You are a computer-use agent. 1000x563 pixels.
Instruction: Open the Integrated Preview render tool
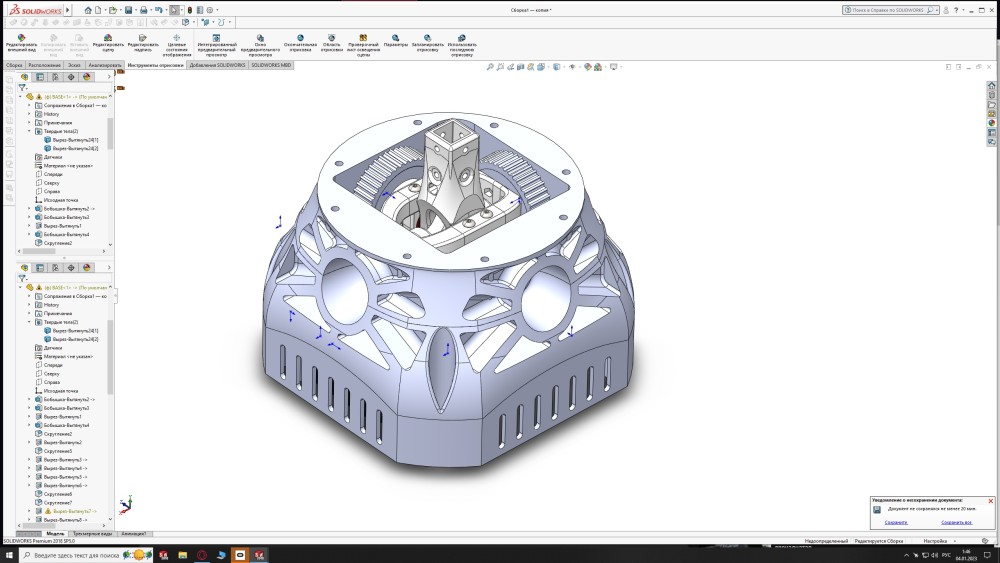pos(216,37)
